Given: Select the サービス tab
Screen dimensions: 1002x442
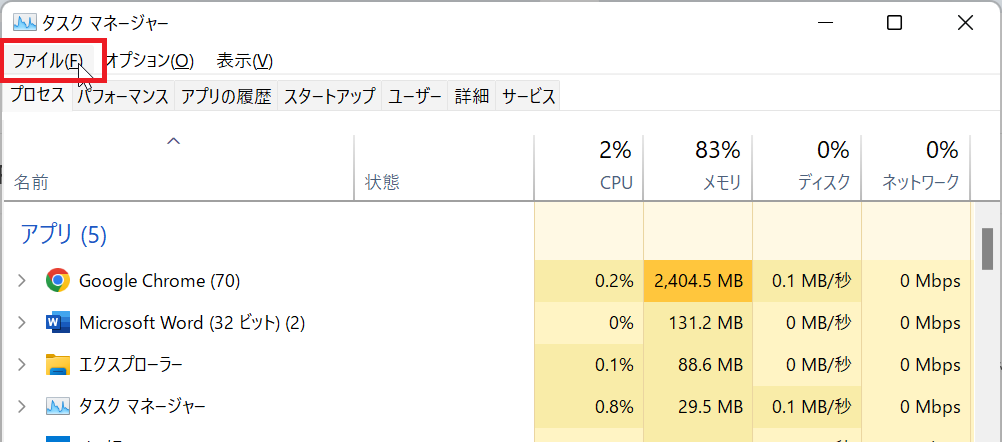Looking at the screenshot, I should [528, 96].
